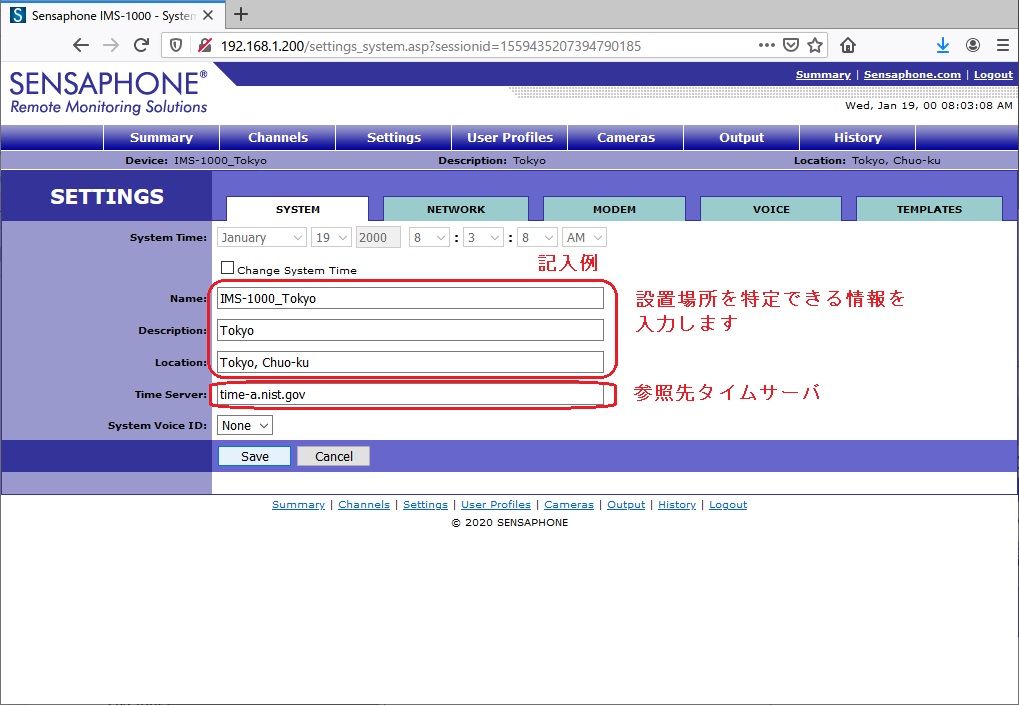Image resolution: width=1019 pixels, height=706 pixels.
Task: Click the Save button
Action: [255, 456]
